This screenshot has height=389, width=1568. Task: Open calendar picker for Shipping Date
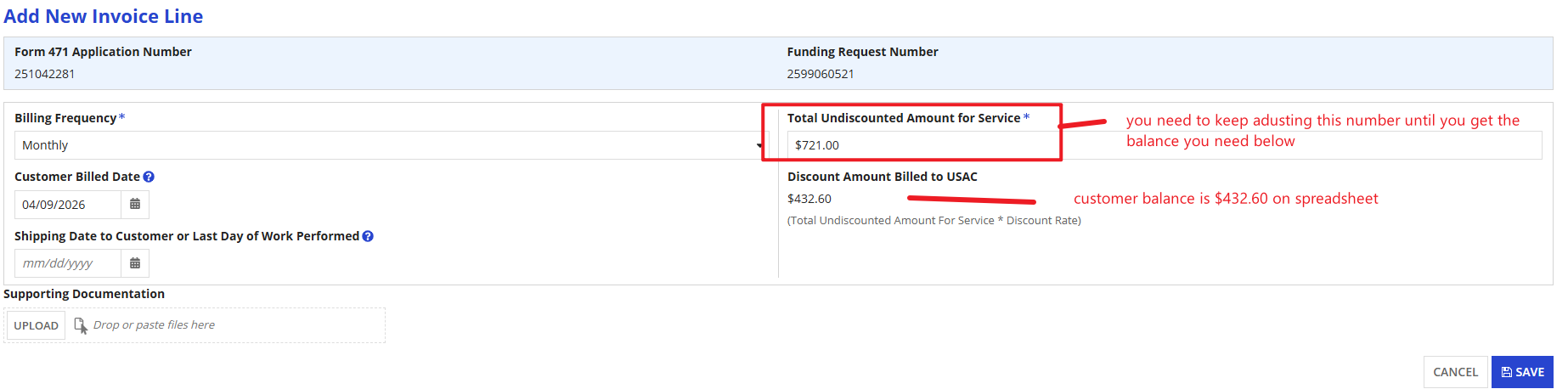point(135,263)
